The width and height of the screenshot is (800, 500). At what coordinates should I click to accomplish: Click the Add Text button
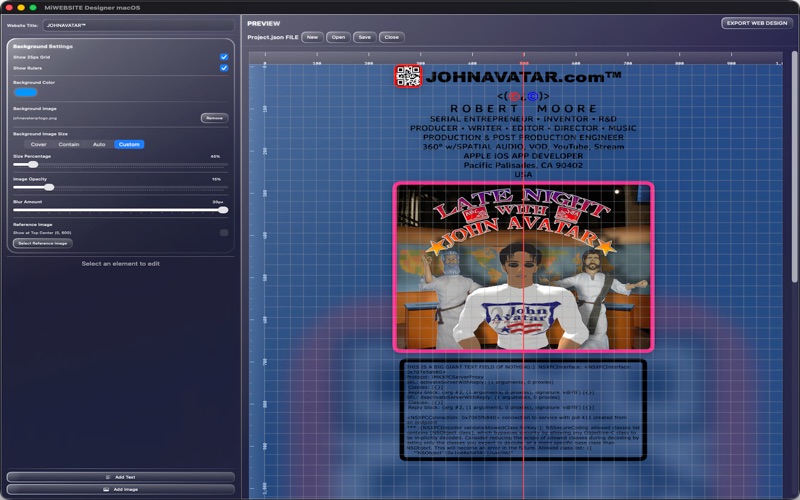[120, 477]
